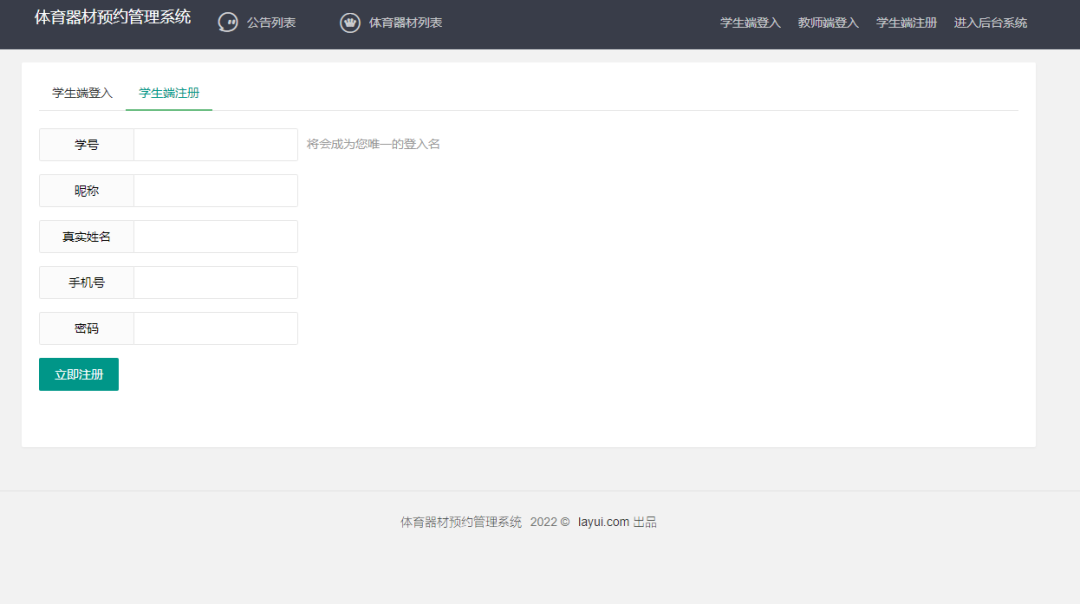Select the 学生端注册 tab in card
This screenshot has width=1080, height=604.
point(169,93)
